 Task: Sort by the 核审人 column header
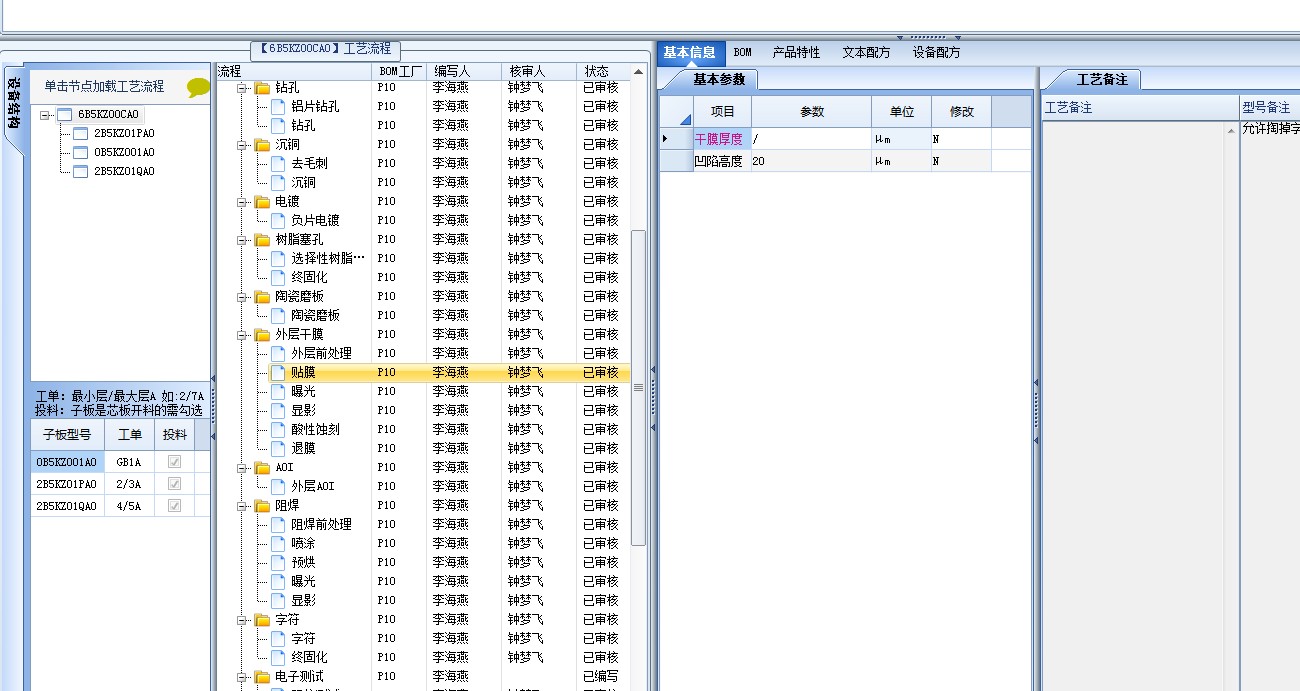point(538,72)
